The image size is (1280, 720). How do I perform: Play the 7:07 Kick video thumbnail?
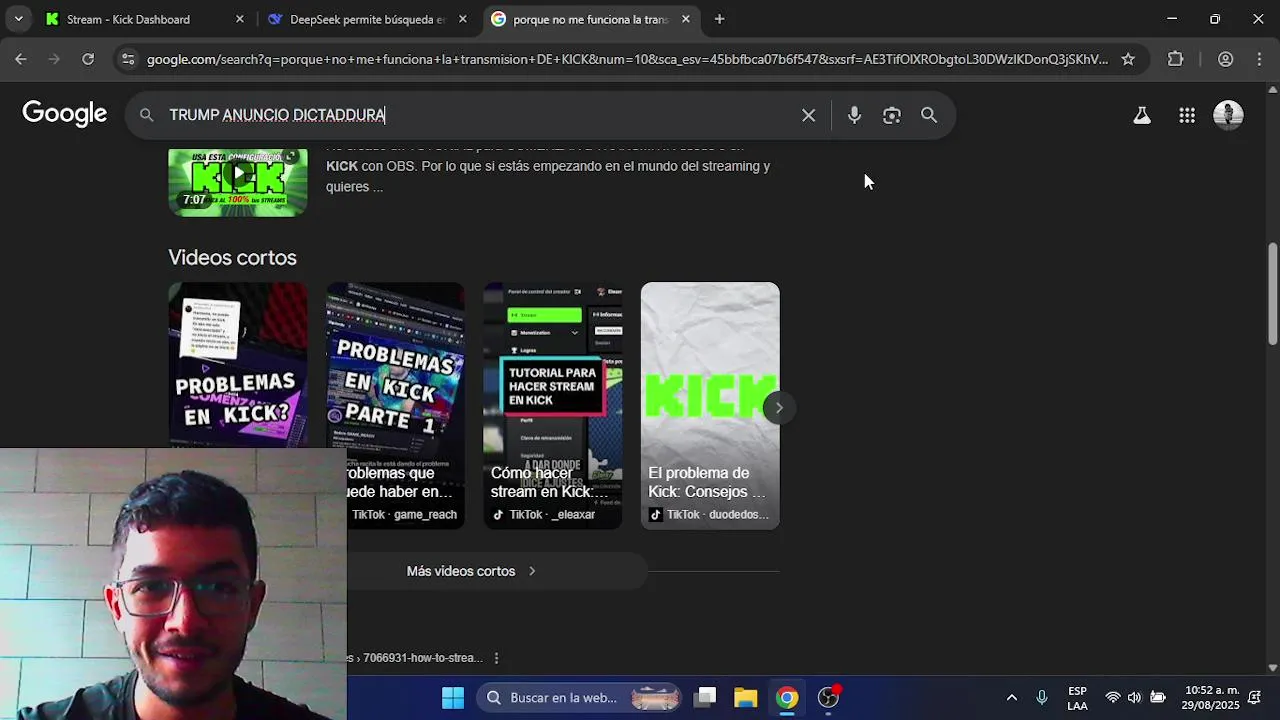click(238, 182)
